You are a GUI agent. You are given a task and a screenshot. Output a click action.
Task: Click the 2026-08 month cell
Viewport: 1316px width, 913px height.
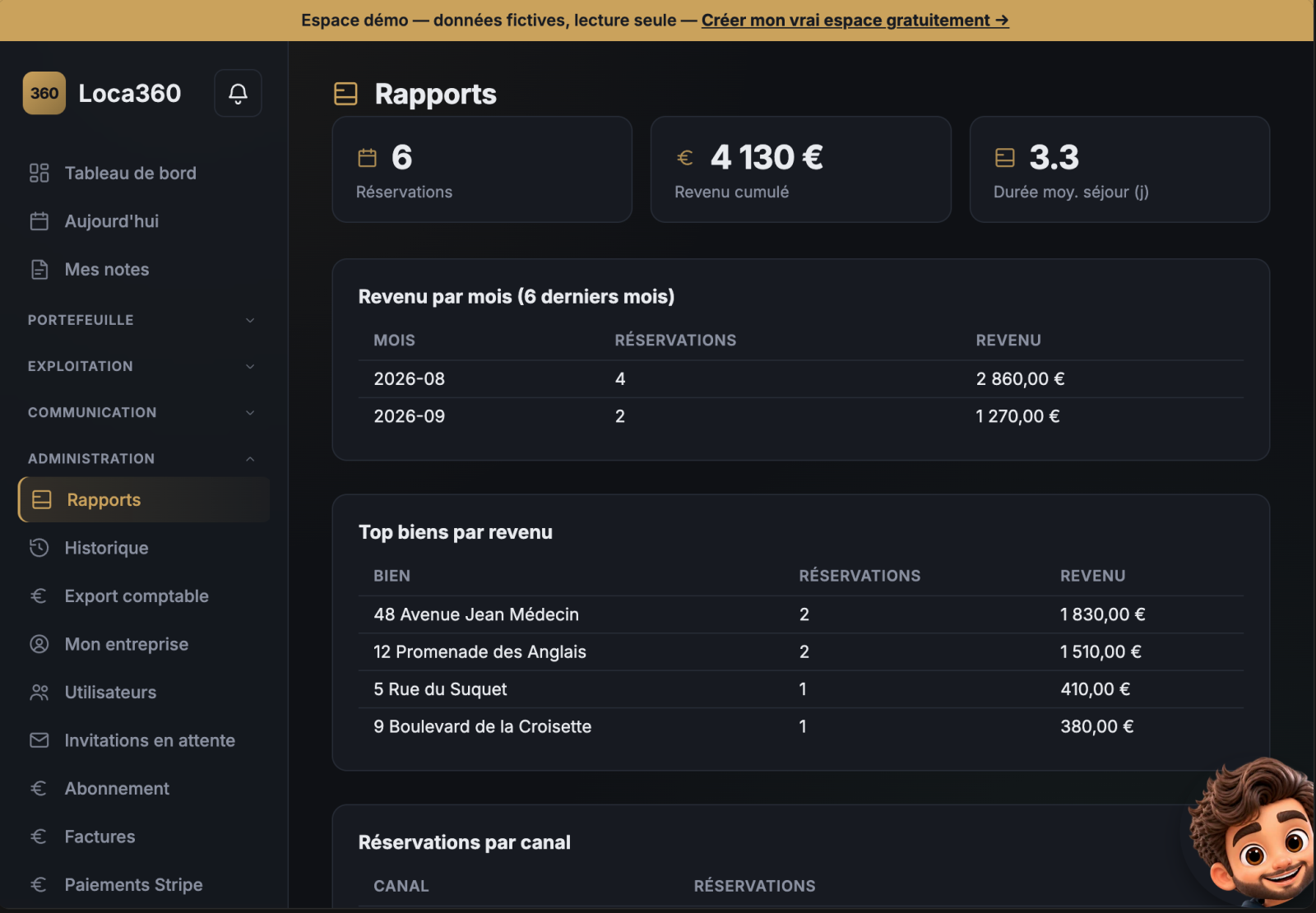tap(409, 379)
